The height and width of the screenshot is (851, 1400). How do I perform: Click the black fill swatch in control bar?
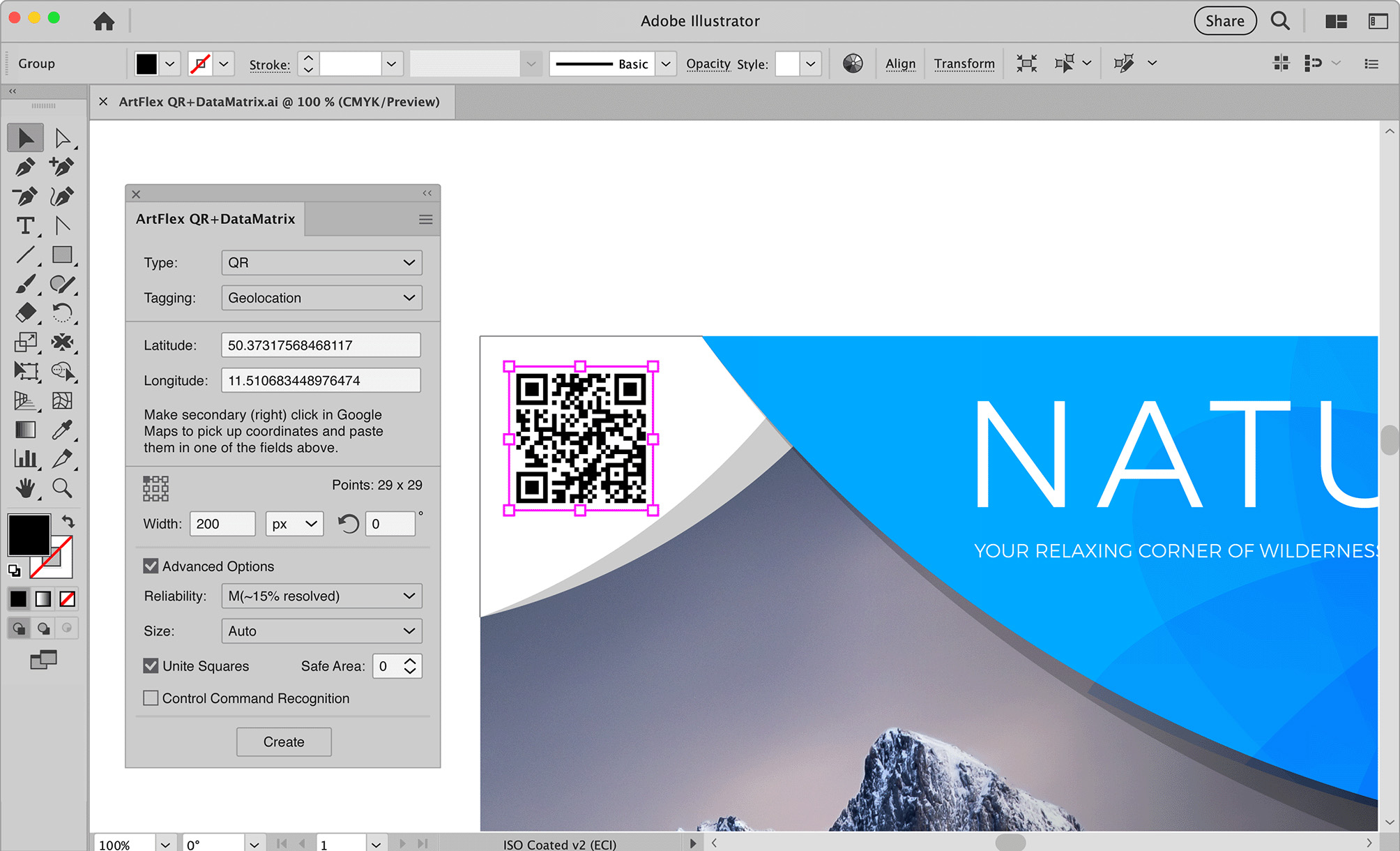146,64
